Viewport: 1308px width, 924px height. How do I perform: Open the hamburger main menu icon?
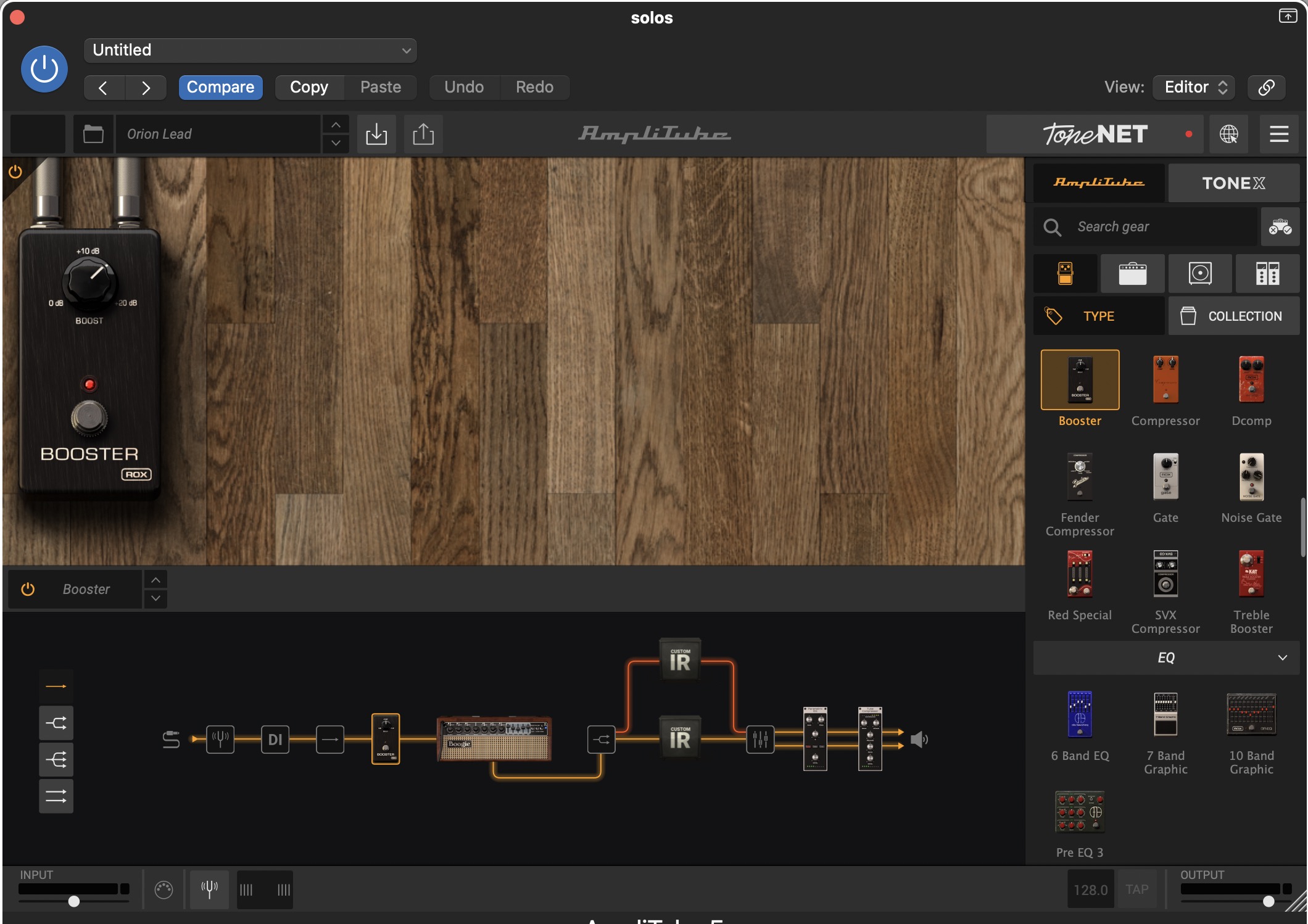(1279, 134)
